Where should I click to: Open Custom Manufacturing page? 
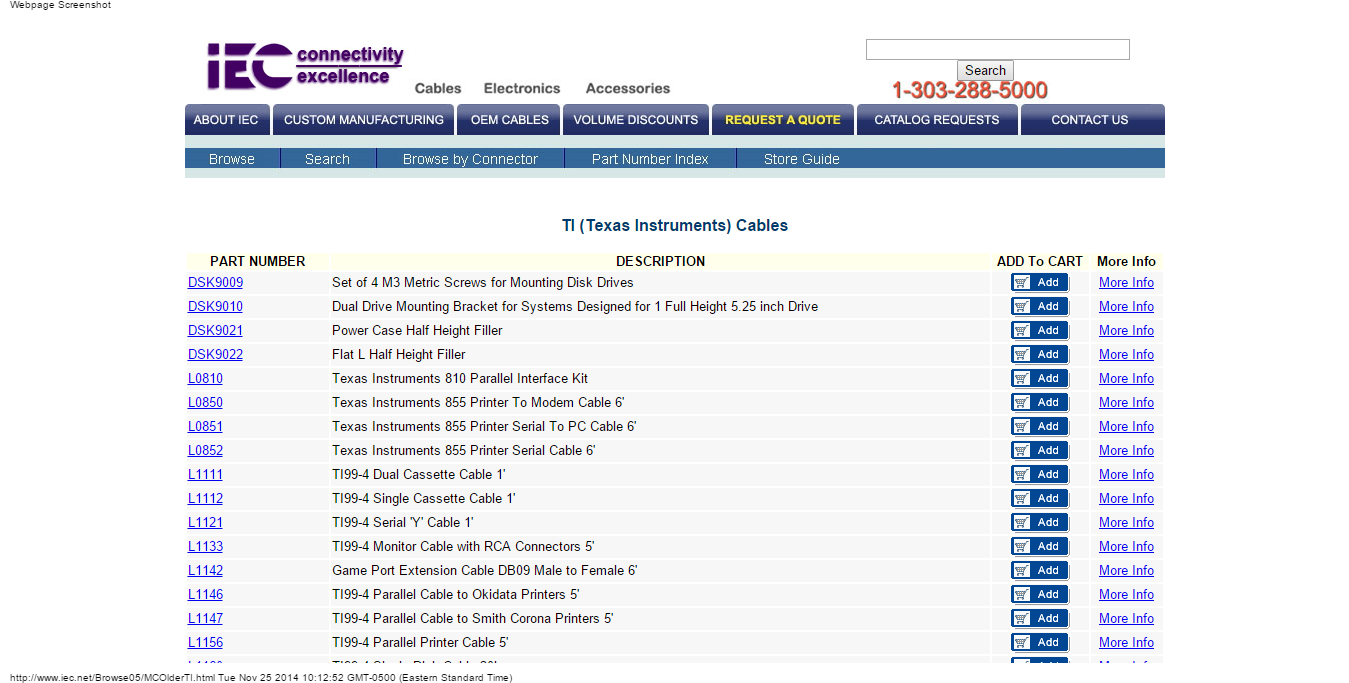click(x=364, y=119)
